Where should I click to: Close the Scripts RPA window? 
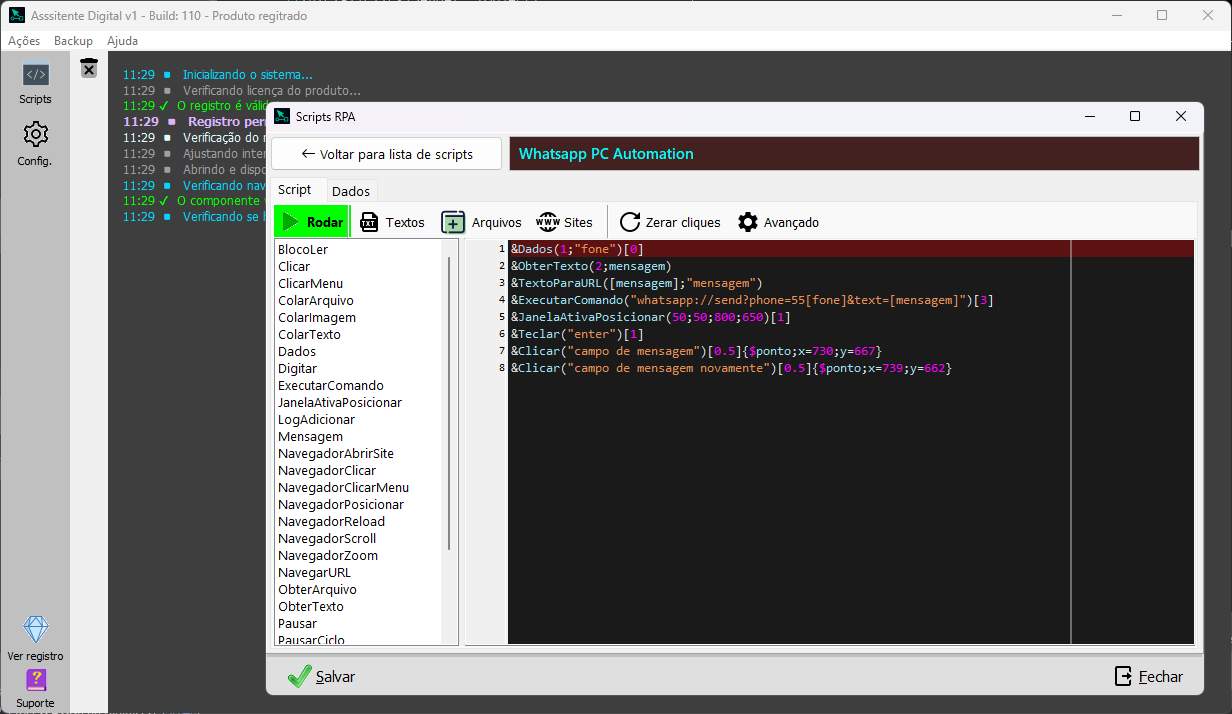tap(1181, 116)
